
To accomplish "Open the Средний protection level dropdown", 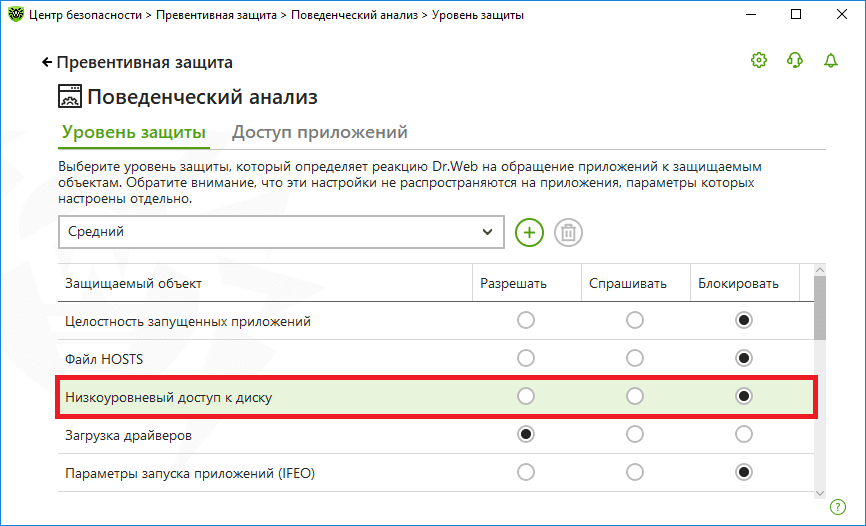I will tap(281, 232).
